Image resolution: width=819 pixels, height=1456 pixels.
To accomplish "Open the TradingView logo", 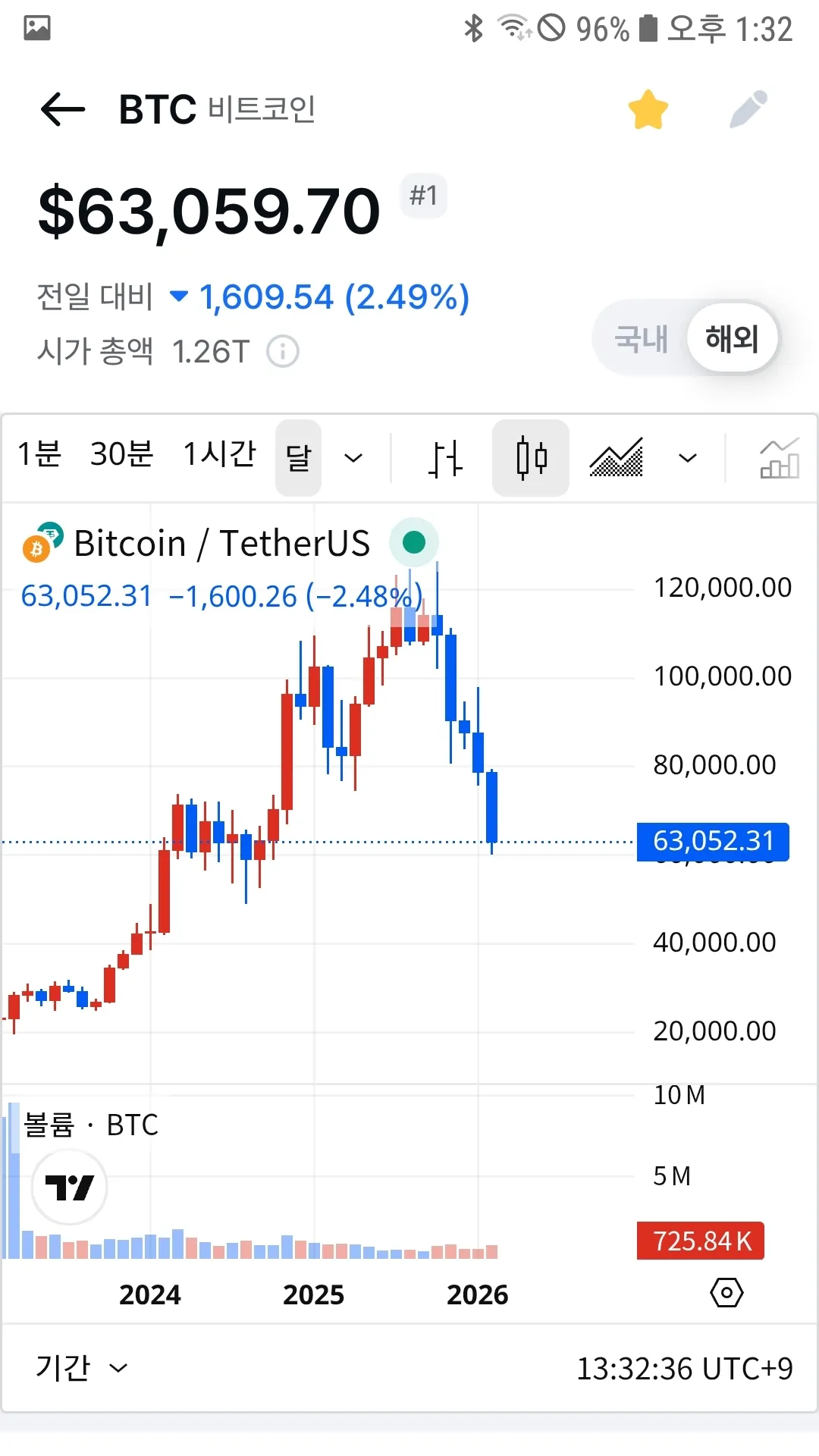I will point(70,1187).
